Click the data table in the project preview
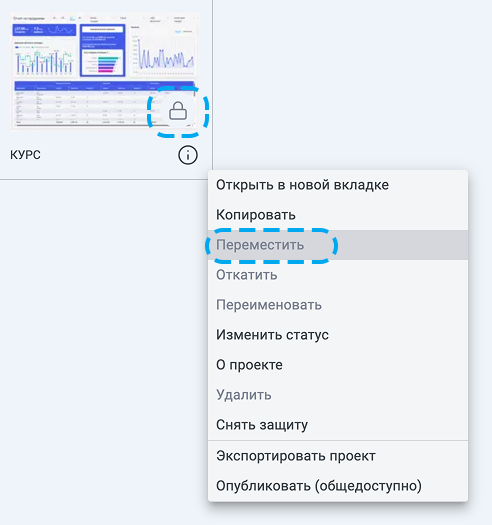Image resolution: width=492 pixels, height=525 pixels. pyautogui.click(x=104, y=103)
